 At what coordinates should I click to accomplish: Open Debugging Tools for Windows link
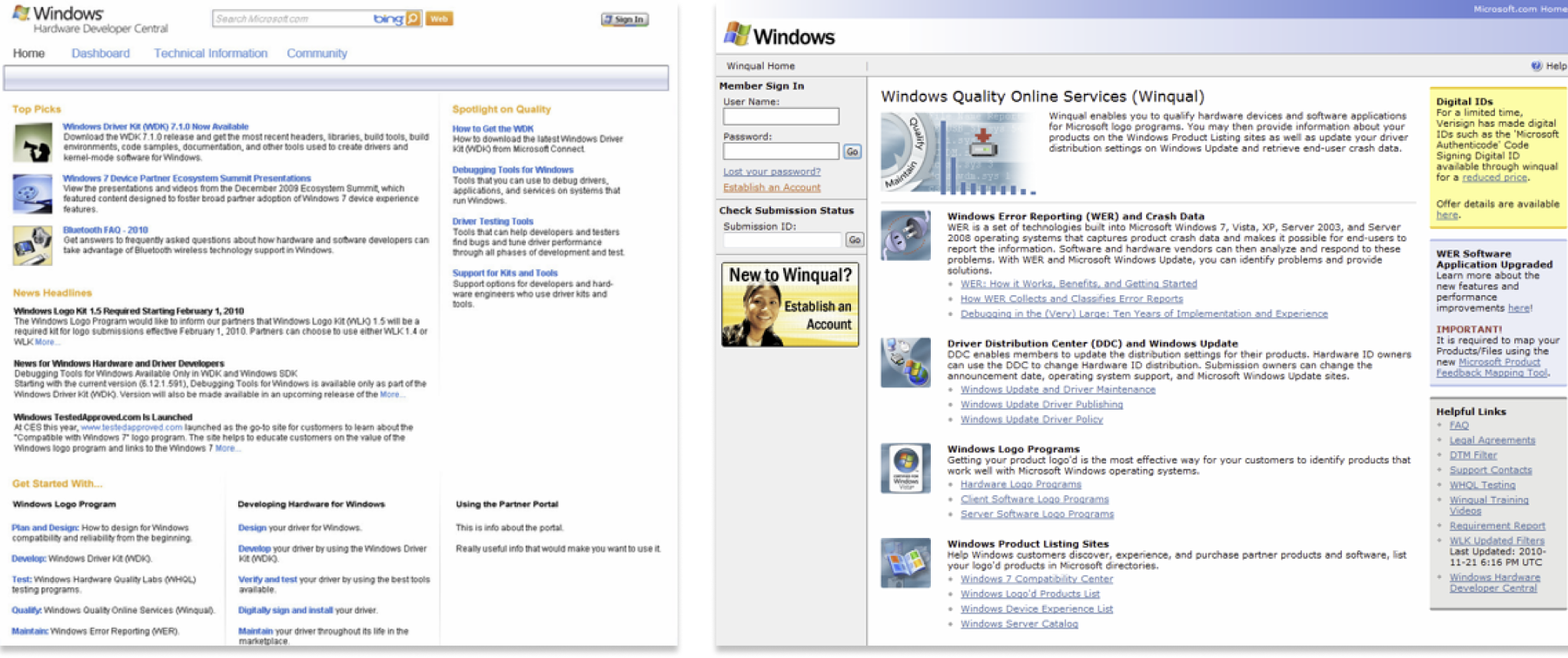[x=513, y=170]
